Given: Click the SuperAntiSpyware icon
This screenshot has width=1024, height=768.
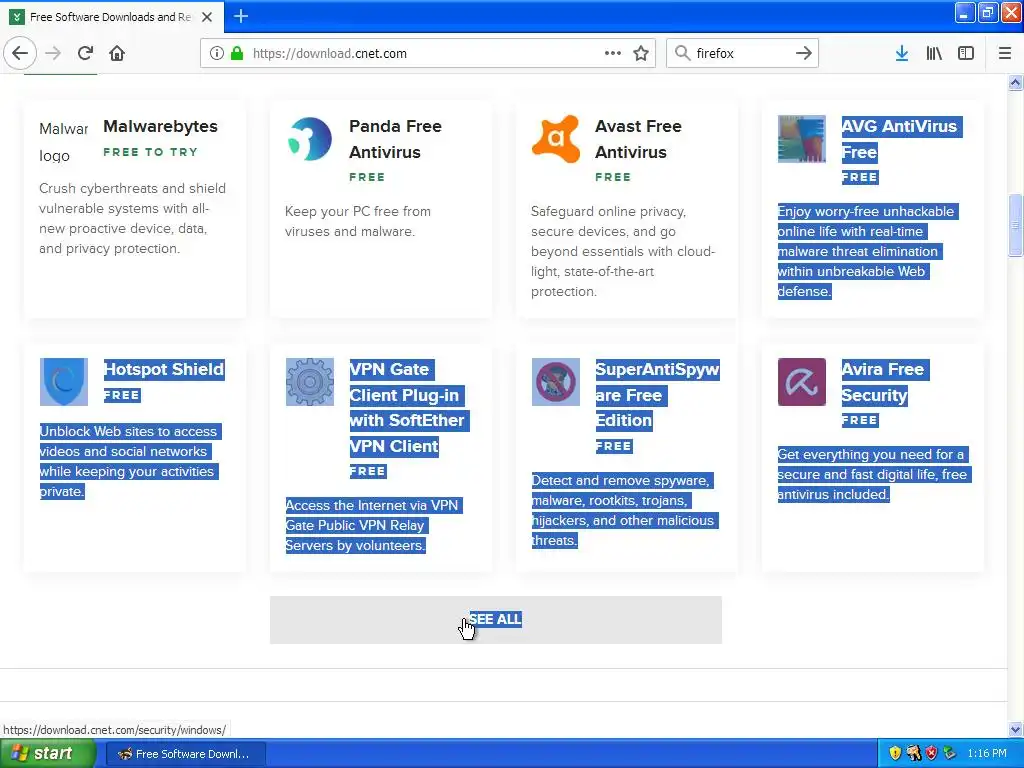Looking at the screenshot, I should pos(556,382).
